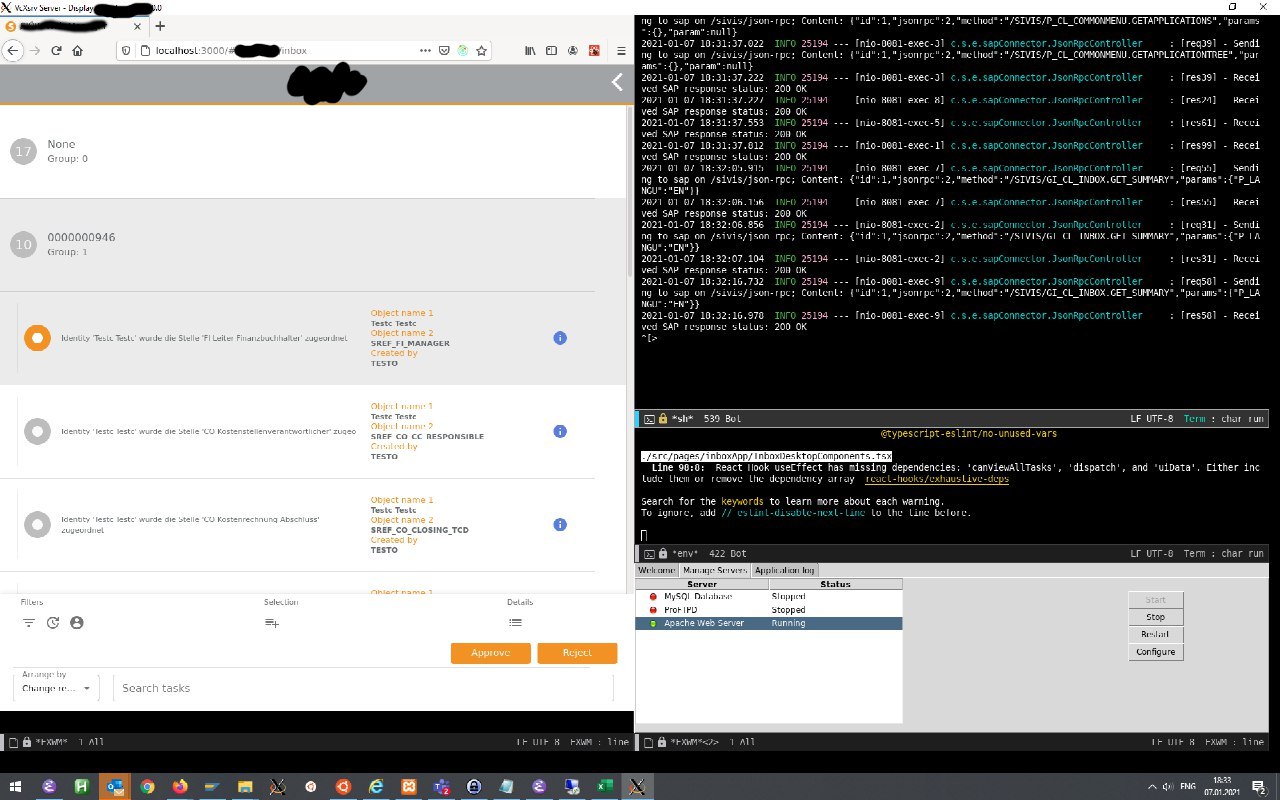Open Internet Explorer from the taskbar
The image size is (1280, 800).
[376, 786]
